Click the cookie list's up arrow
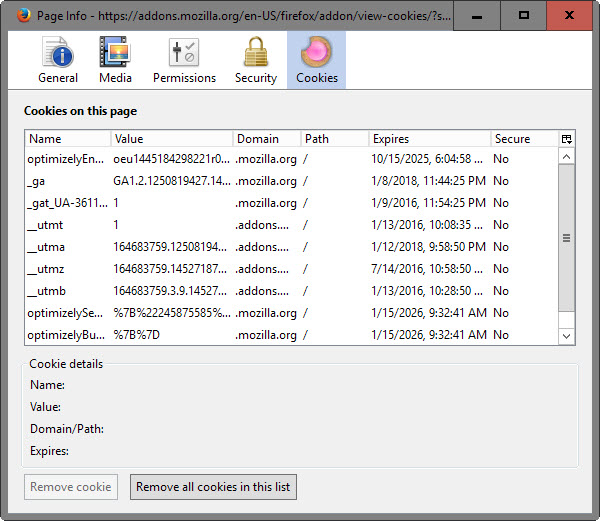 click(567, 157)
